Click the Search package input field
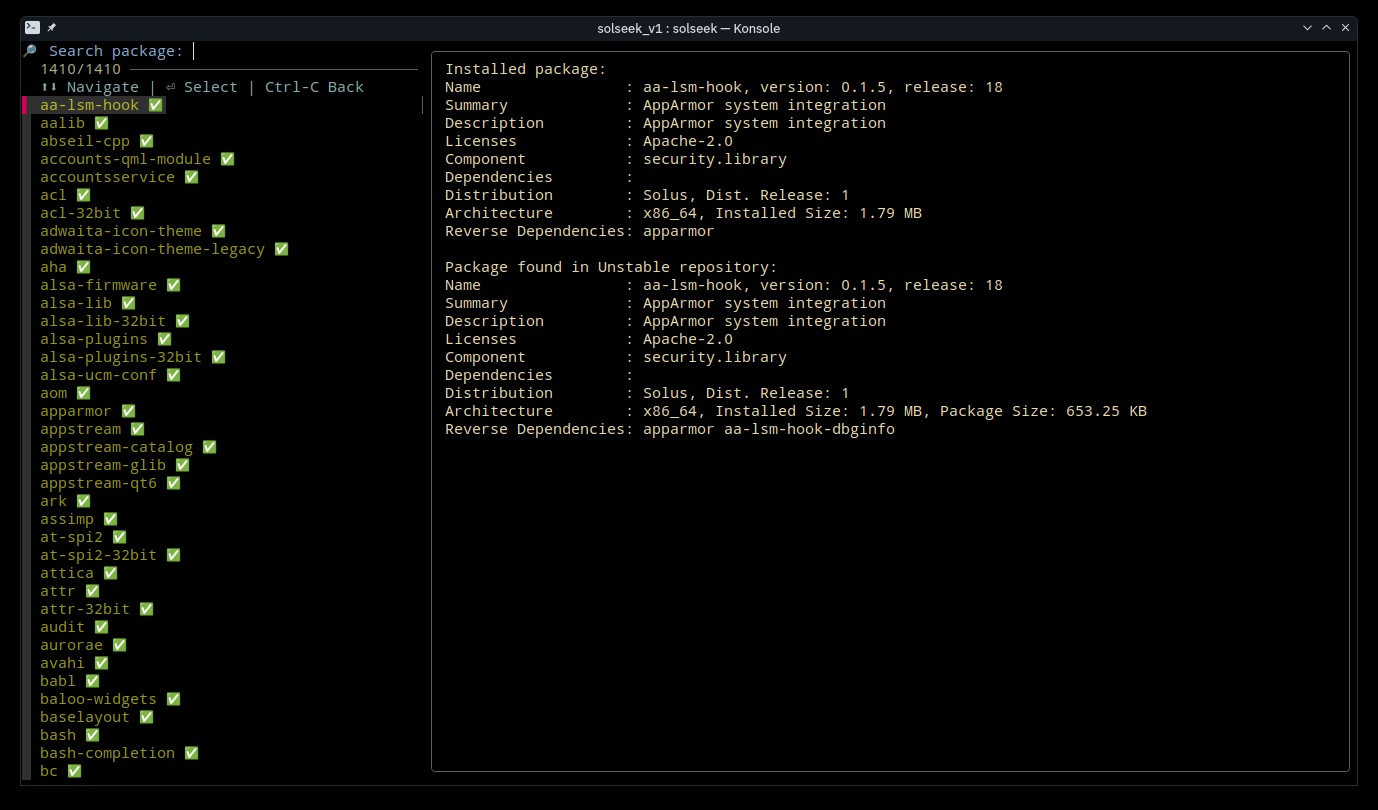The image size is (1378, 810). [300, 51]
